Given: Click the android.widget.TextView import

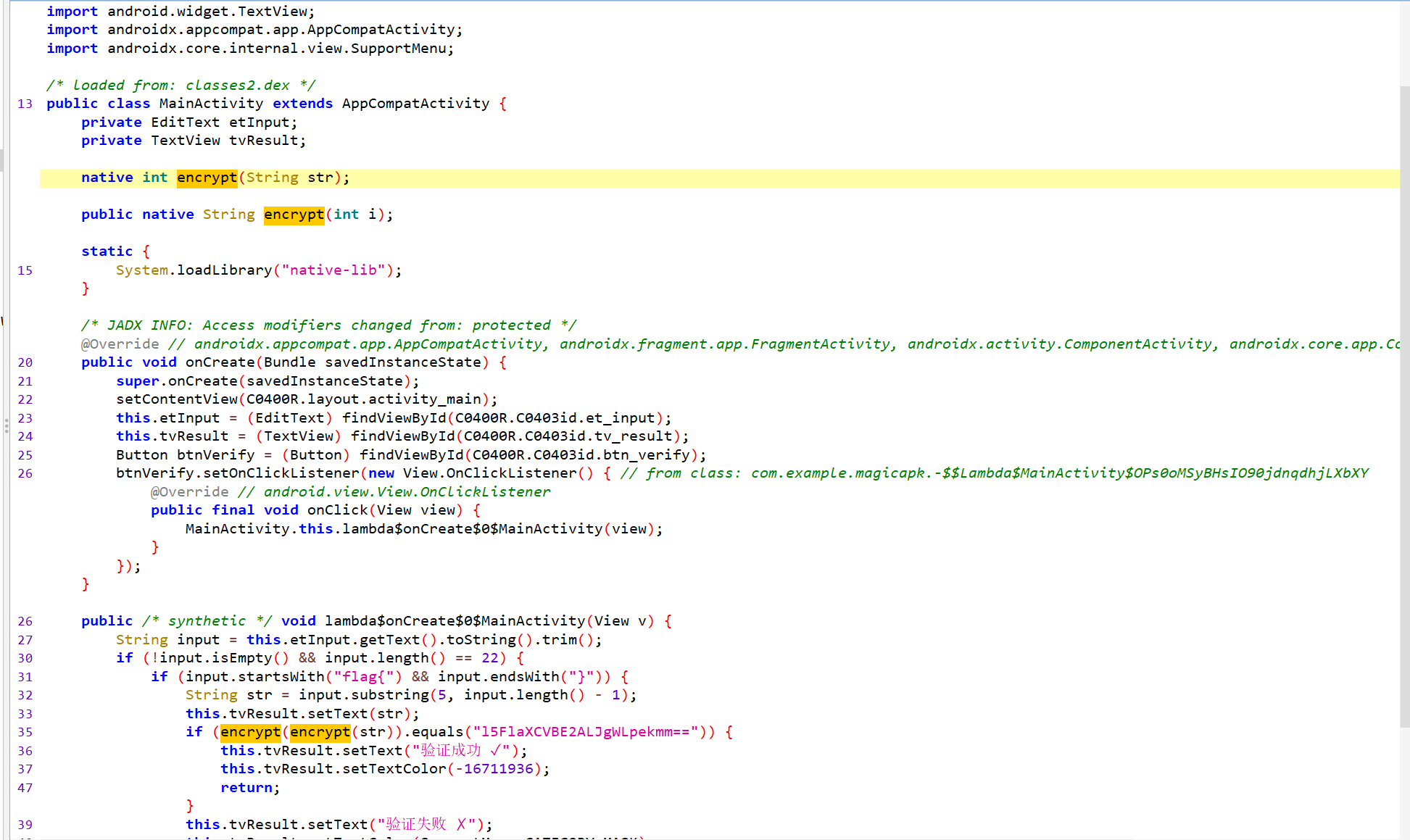Looking at the screenshot, I should click(181, 12).
